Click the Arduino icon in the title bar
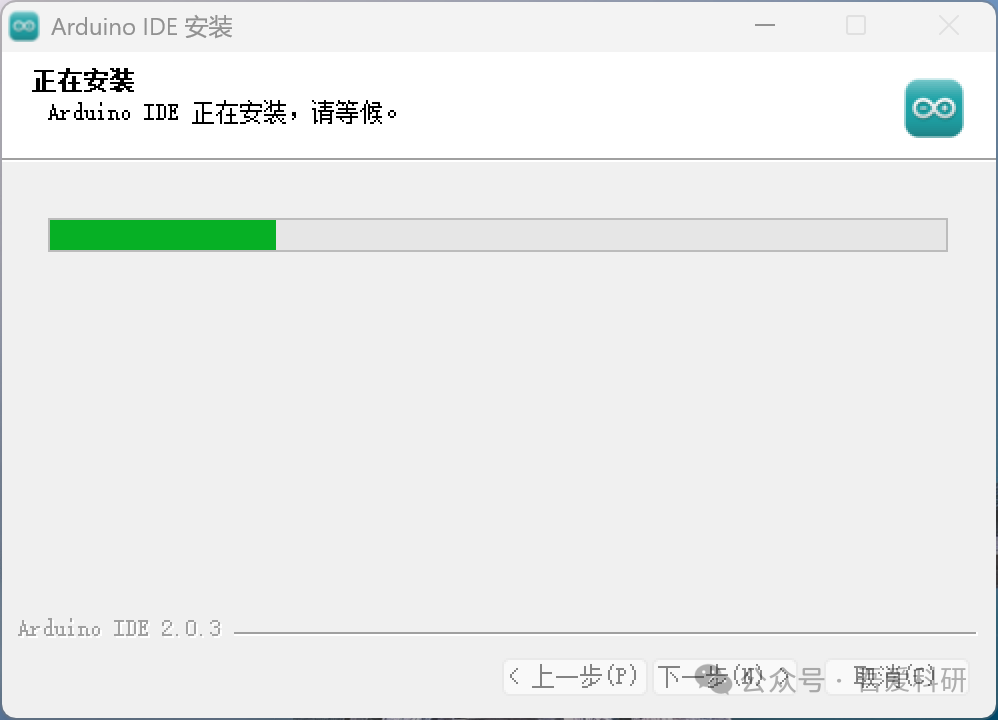The width and height of the screenshot is (998, 720). [x=24, y=26]
